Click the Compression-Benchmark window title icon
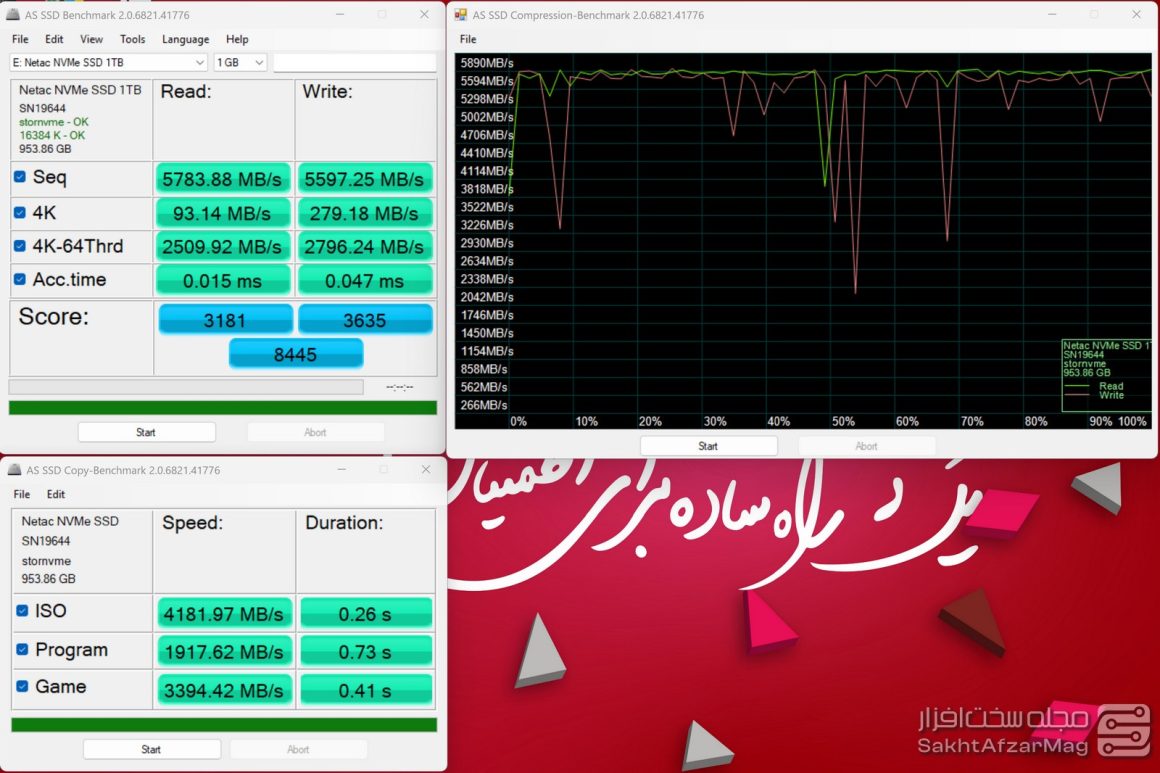1160x773 pixels. (460, 15)
